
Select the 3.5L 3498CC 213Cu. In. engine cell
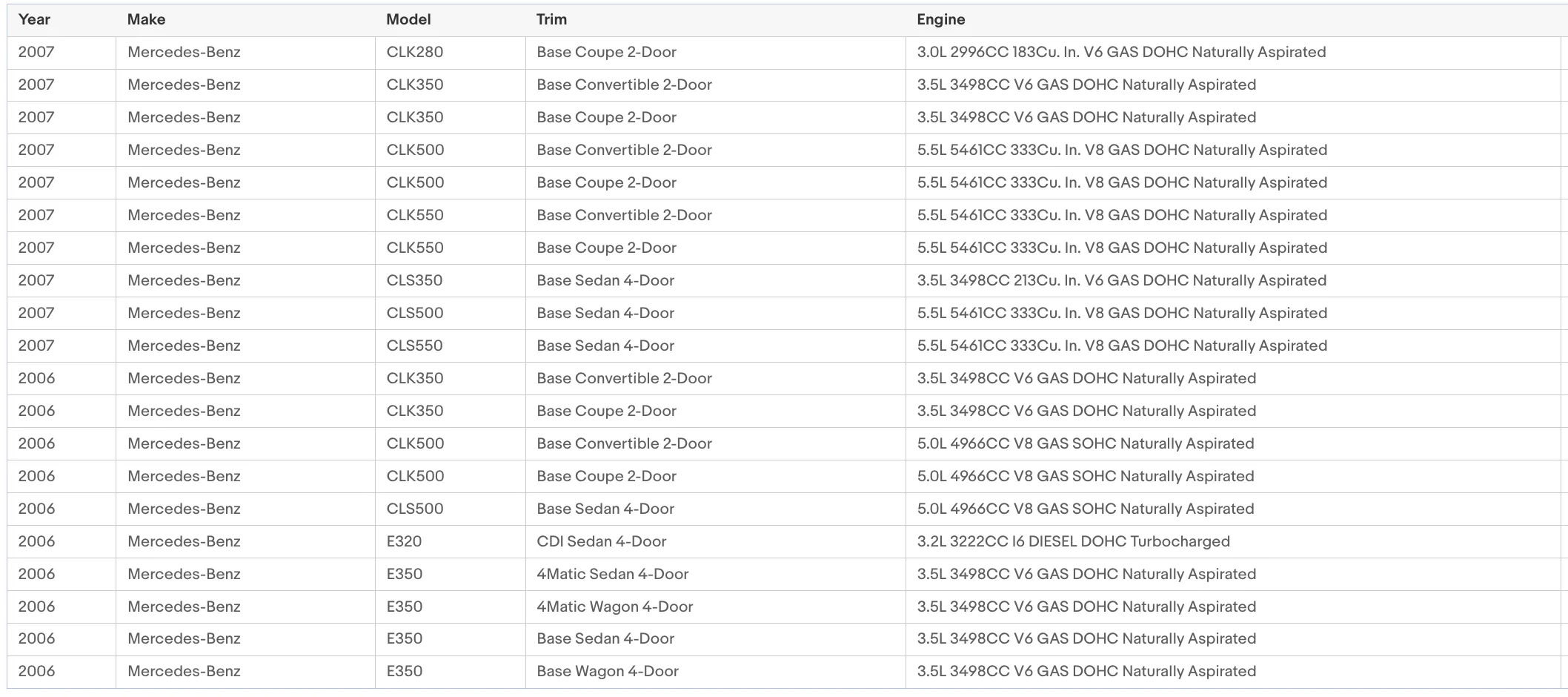coord(1233,281)
